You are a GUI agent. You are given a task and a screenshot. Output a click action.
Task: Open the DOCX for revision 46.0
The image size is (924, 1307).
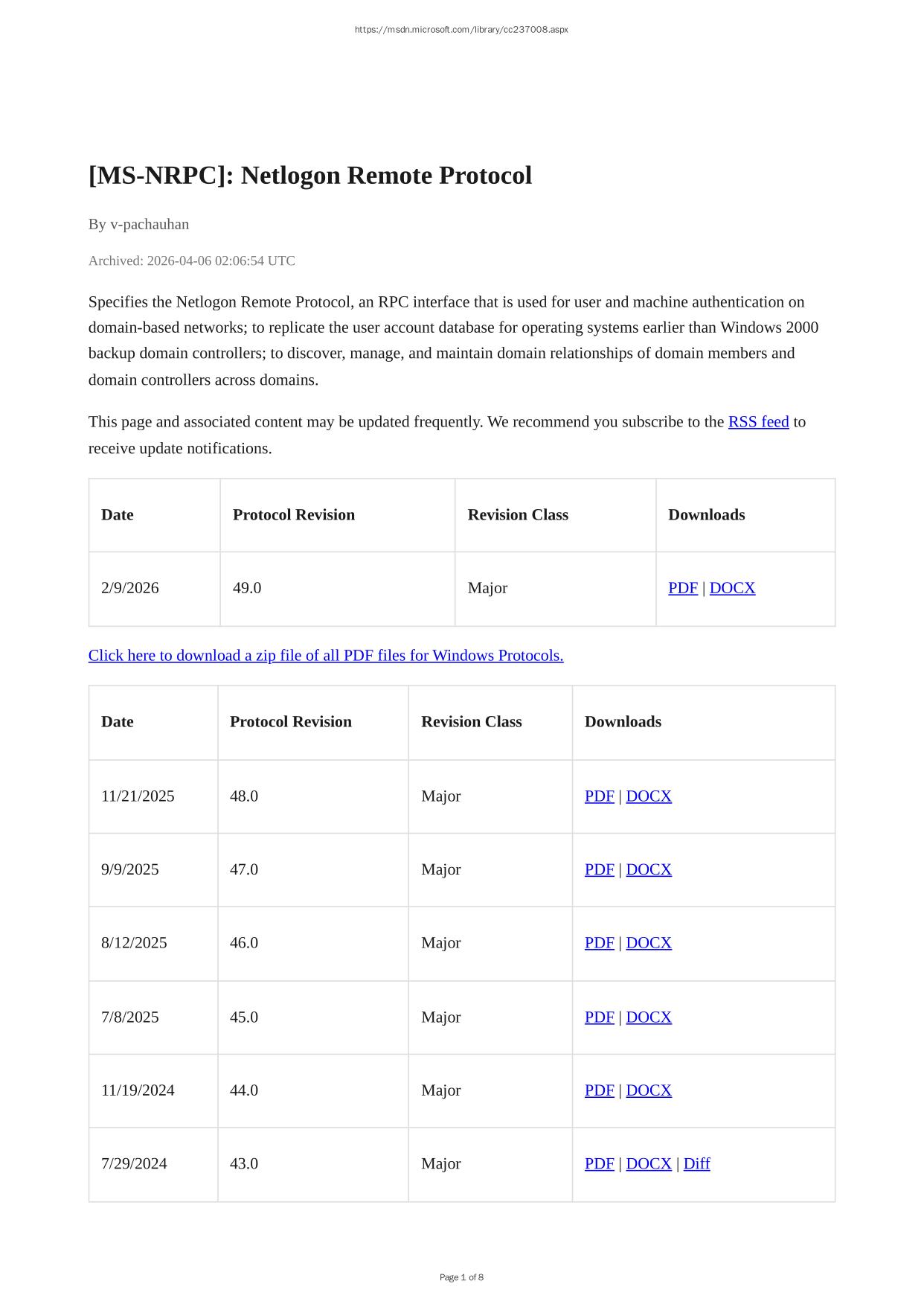click(649, 943)
